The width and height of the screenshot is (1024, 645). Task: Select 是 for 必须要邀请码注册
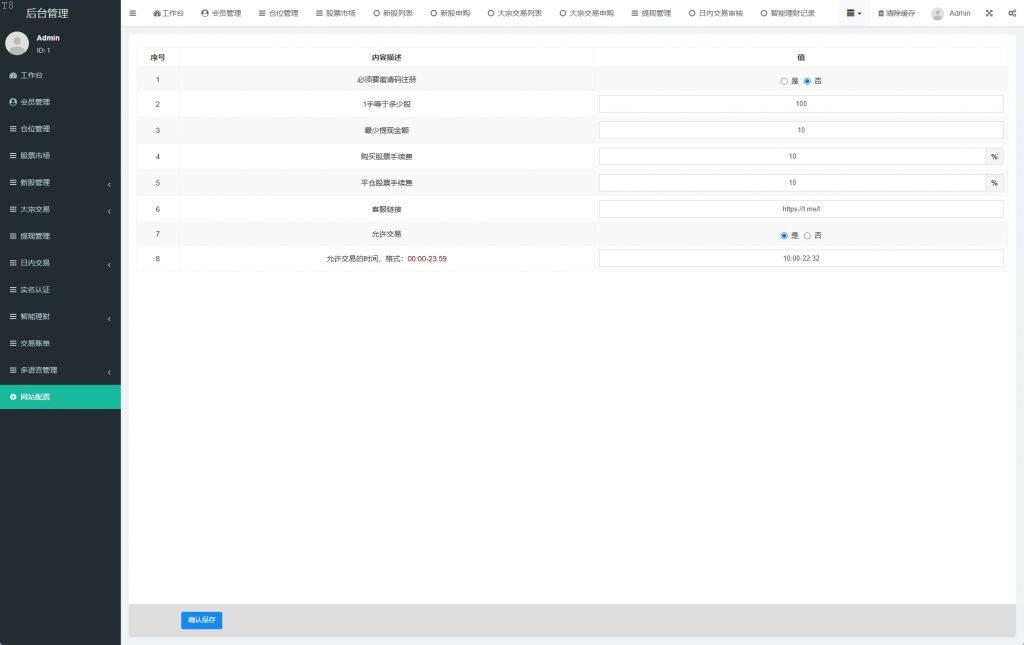coord(784,81)
